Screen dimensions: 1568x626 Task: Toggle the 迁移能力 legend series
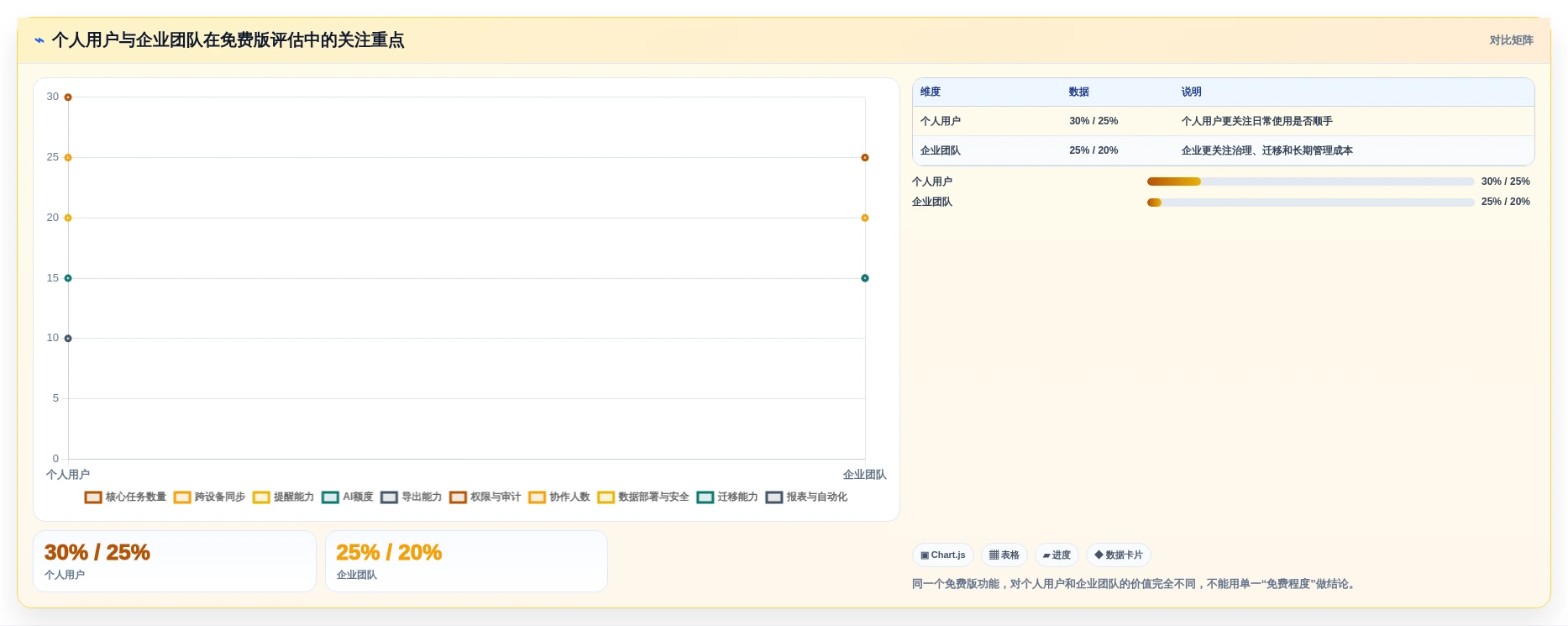[x=726, y=497]
